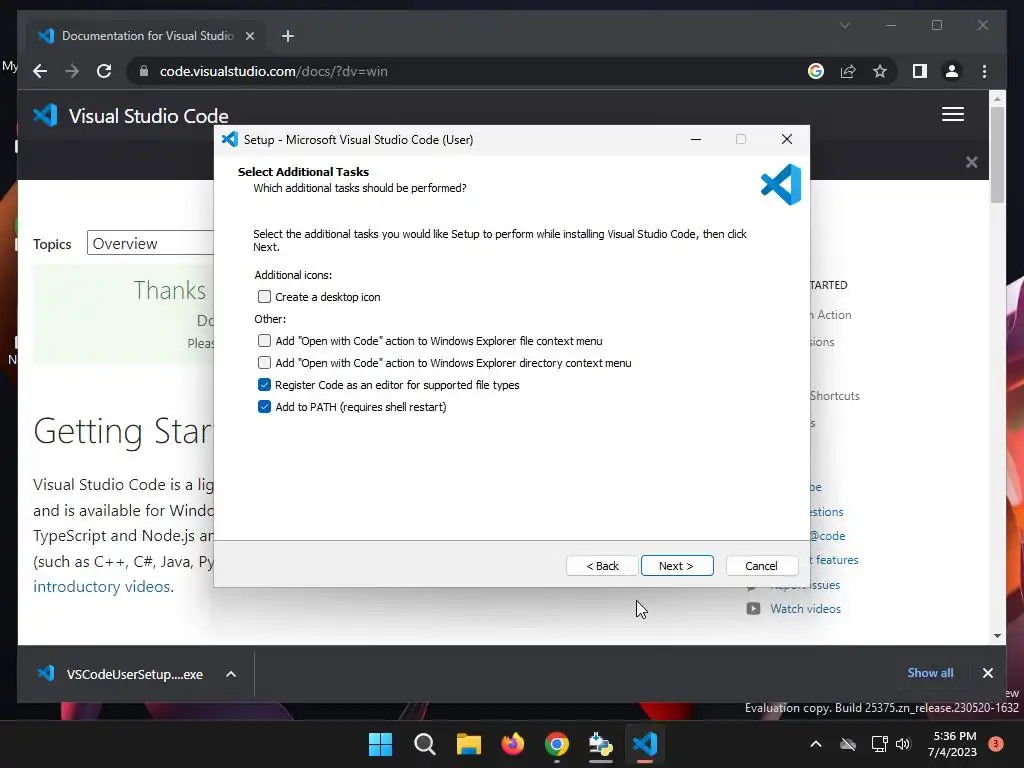
Task: Open File Explorer from taskbar
Action: (468, 744)
